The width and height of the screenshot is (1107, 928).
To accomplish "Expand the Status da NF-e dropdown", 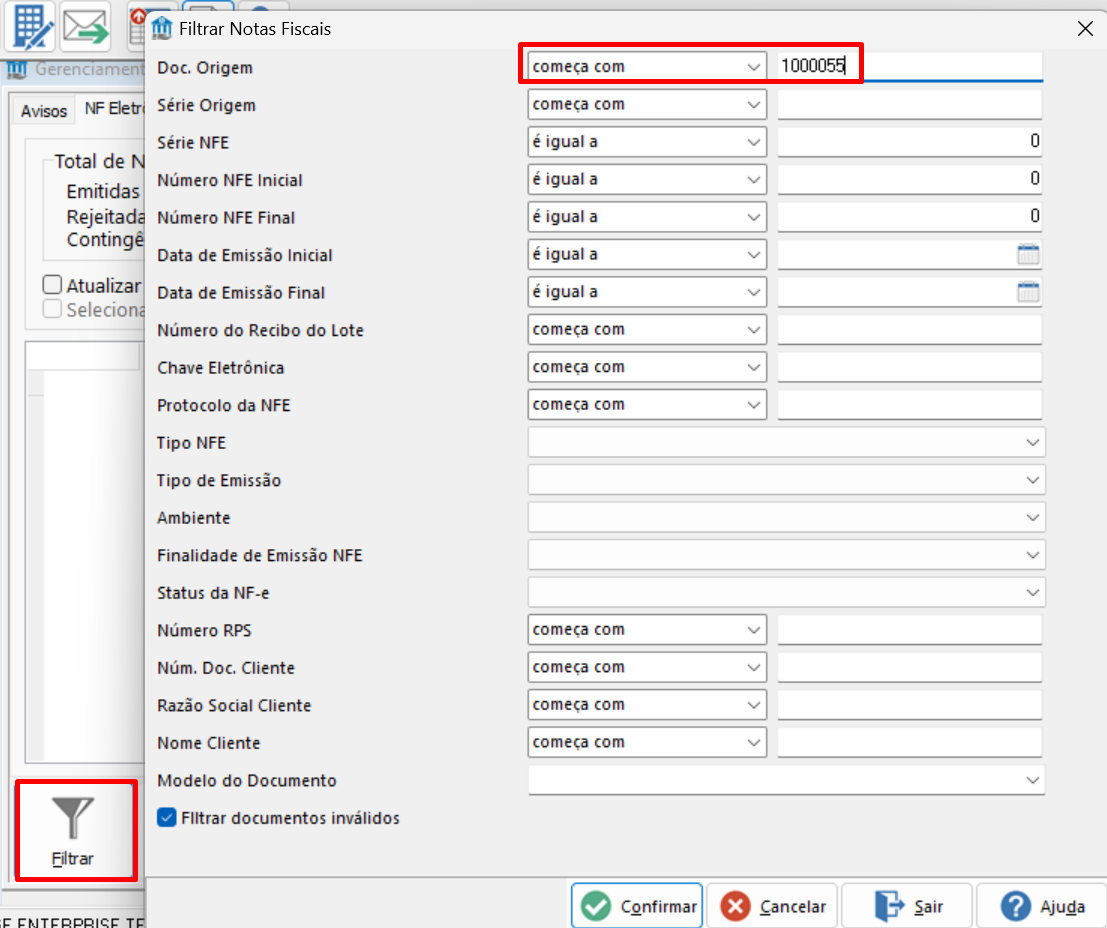I will [x=786, y=592].
